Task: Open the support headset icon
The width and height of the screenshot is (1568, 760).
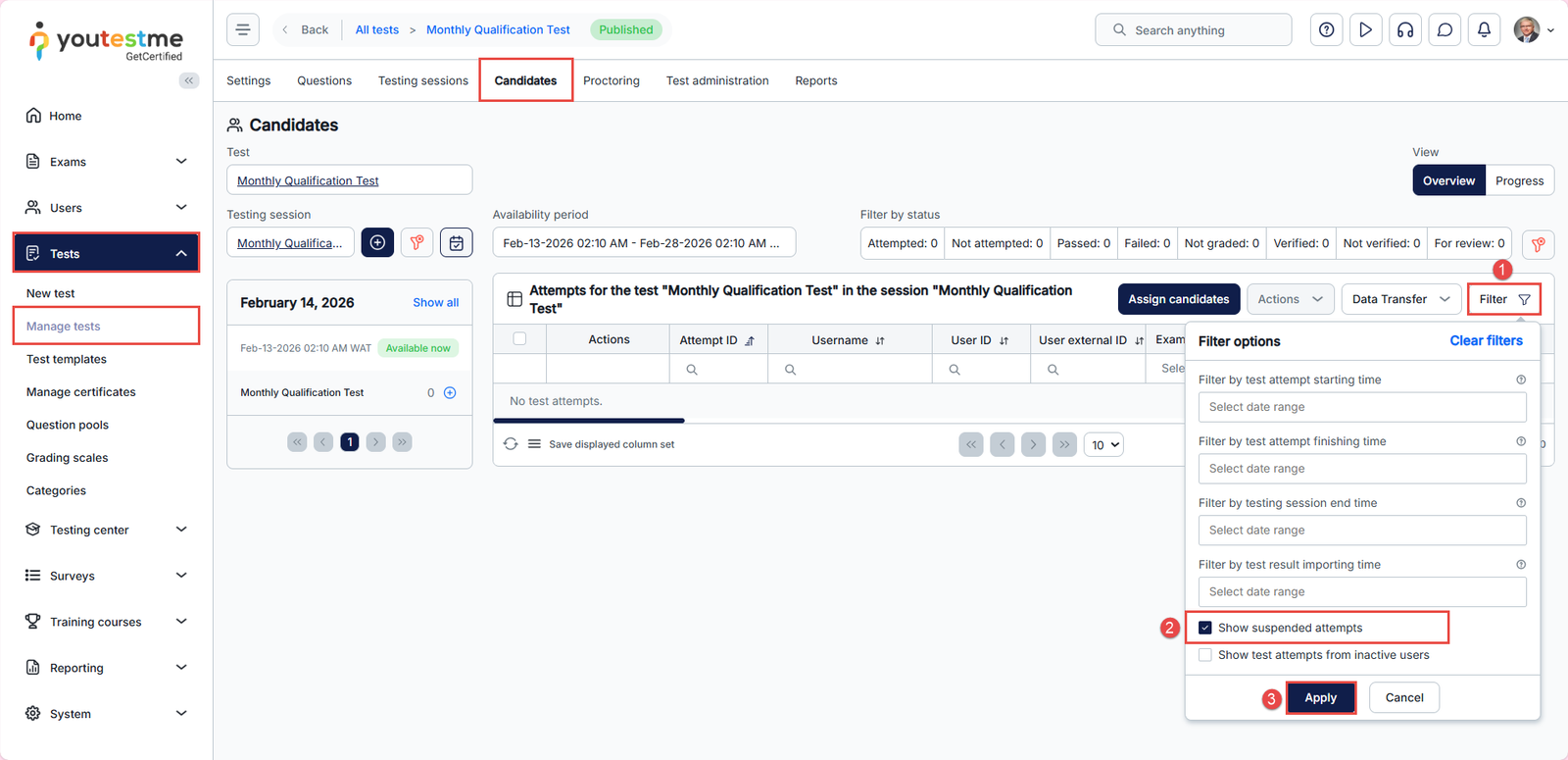Action: click(1405, 30)
